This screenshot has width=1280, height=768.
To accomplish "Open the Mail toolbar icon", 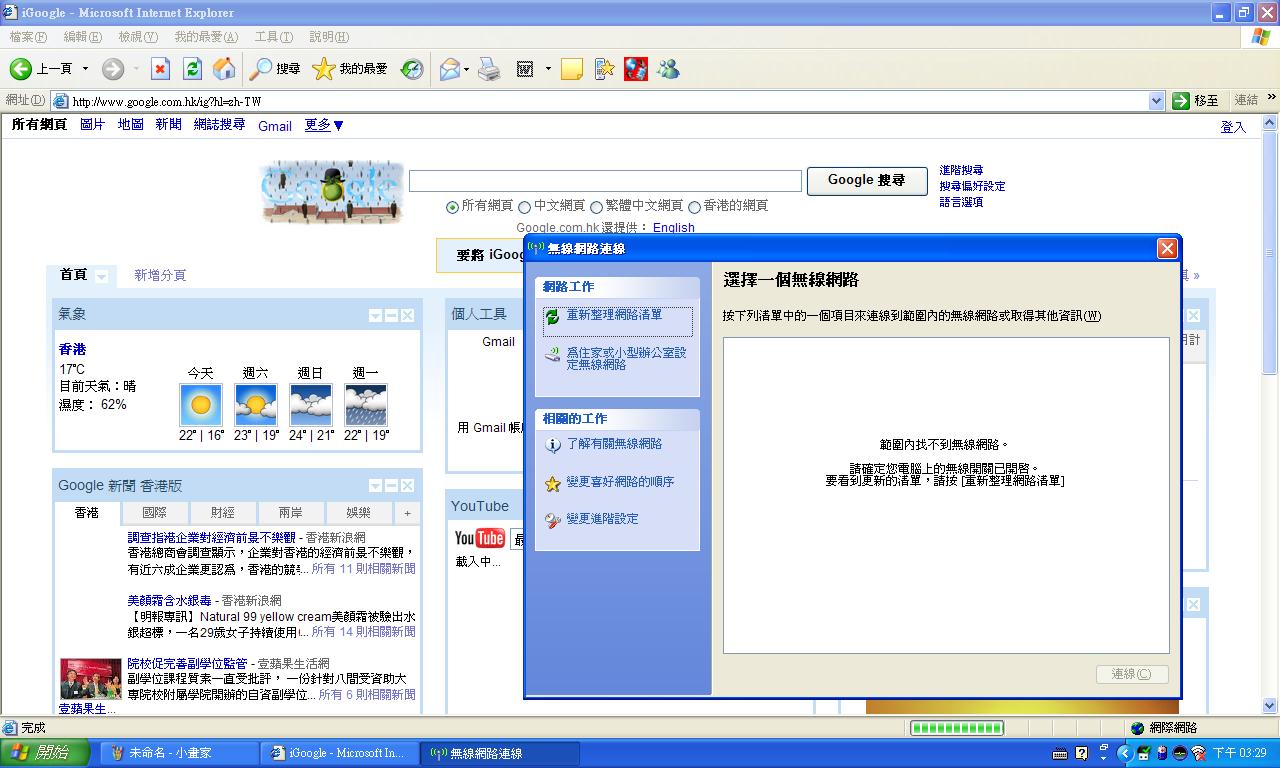I will [449, 69].
